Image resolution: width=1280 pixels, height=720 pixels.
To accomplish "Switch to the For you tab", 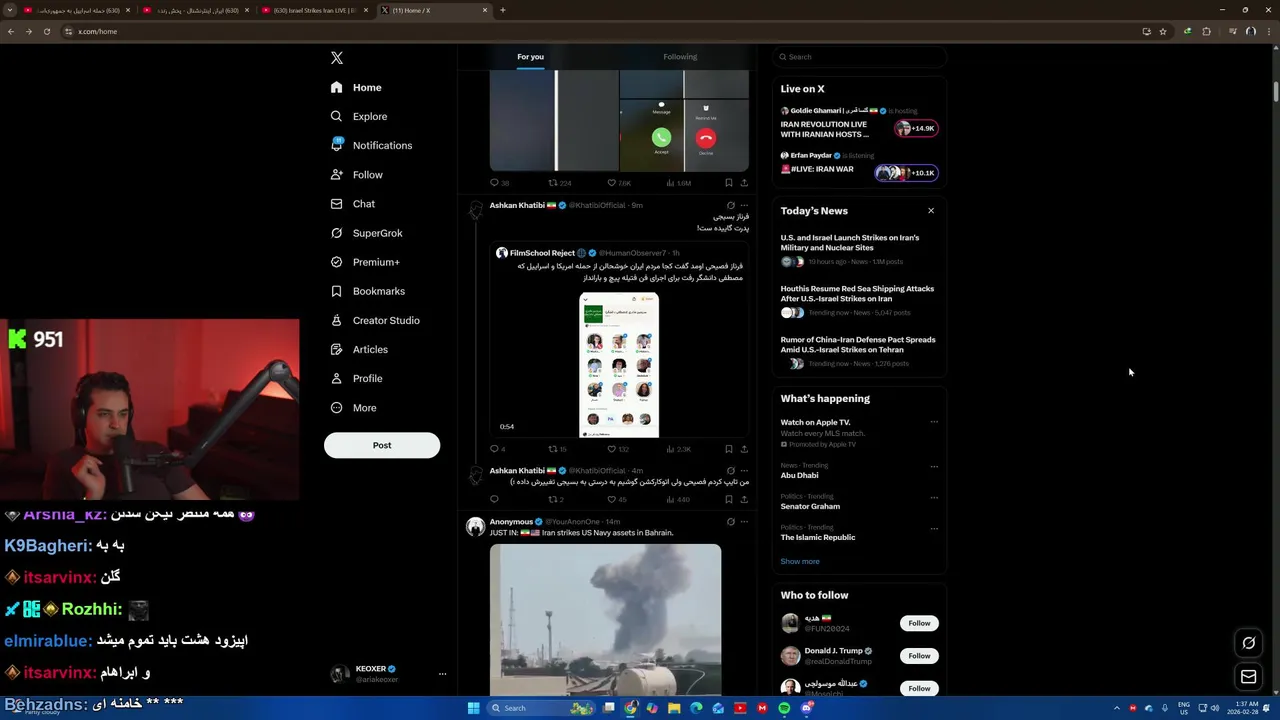I will (x=530, y=57).
